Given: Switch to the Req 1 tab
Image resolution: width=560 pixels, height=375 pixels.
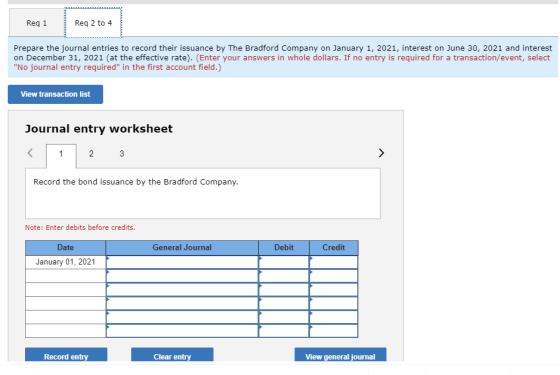Looking at the screenshot, I should click(36, 23).
